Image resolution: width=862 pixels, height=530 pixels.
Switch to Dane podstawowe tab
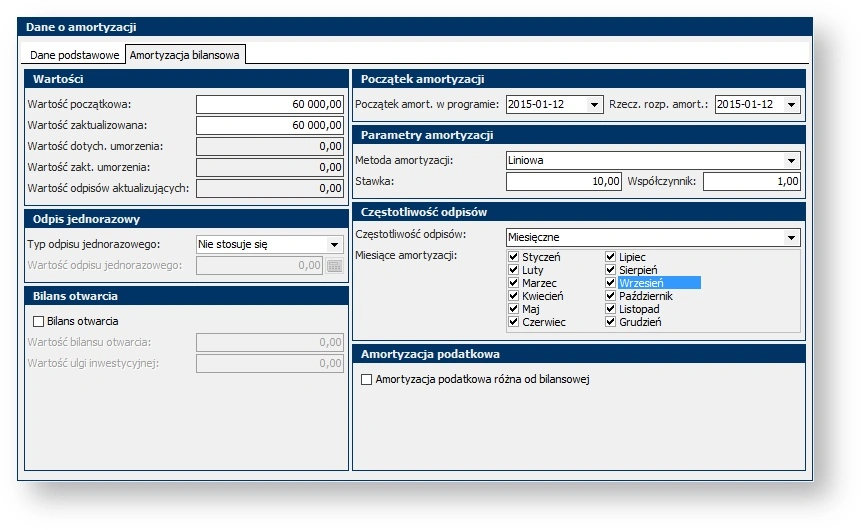point(74,55)
